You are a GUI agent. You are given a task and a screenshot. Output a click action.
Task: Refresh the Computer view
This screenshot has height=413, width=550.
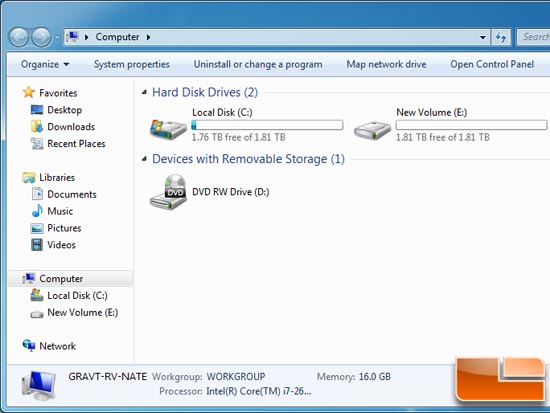tap(501, 37)
